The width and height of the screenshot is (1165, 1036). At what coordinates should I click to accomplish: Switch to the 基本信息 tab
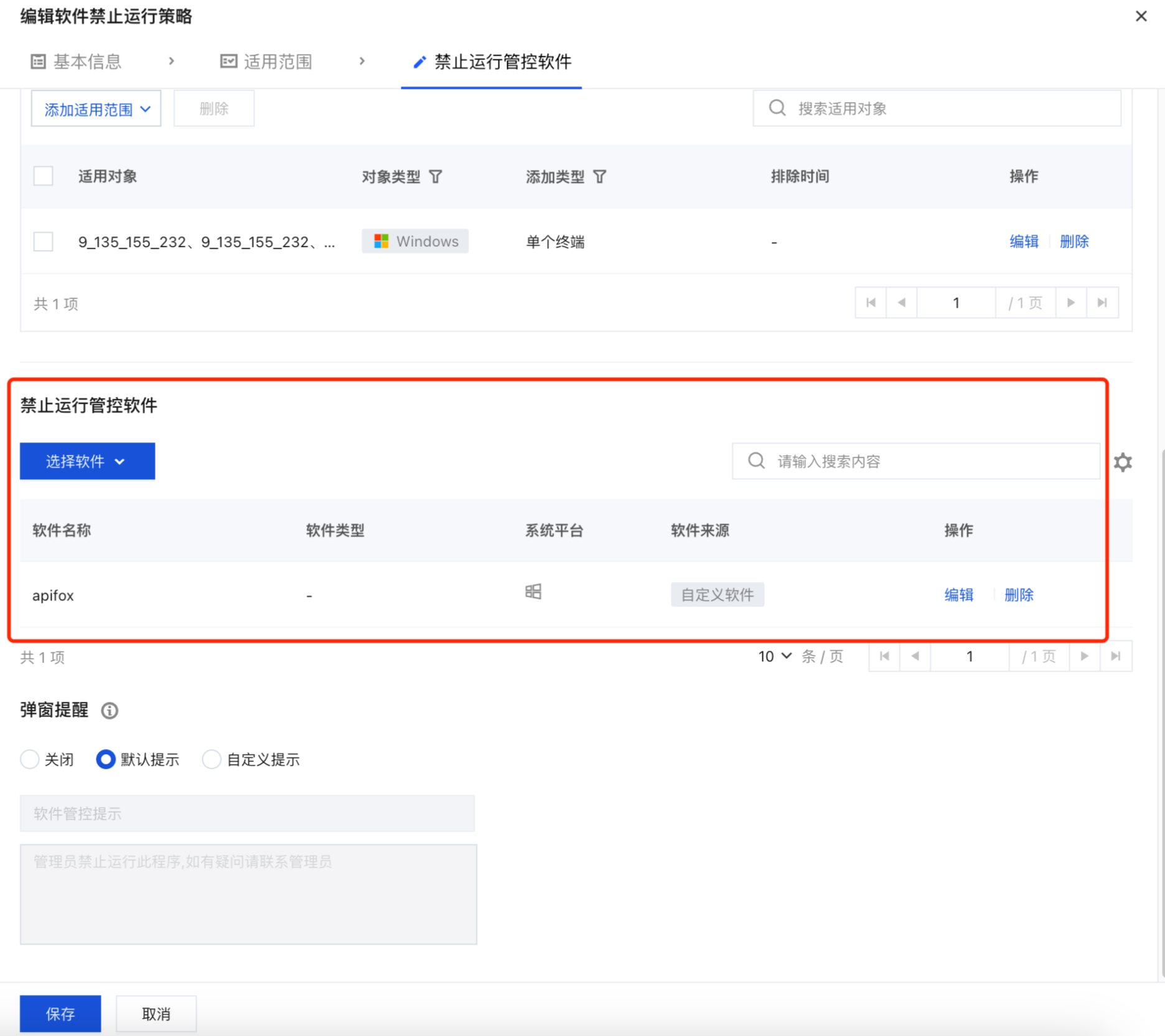(77, 62)
